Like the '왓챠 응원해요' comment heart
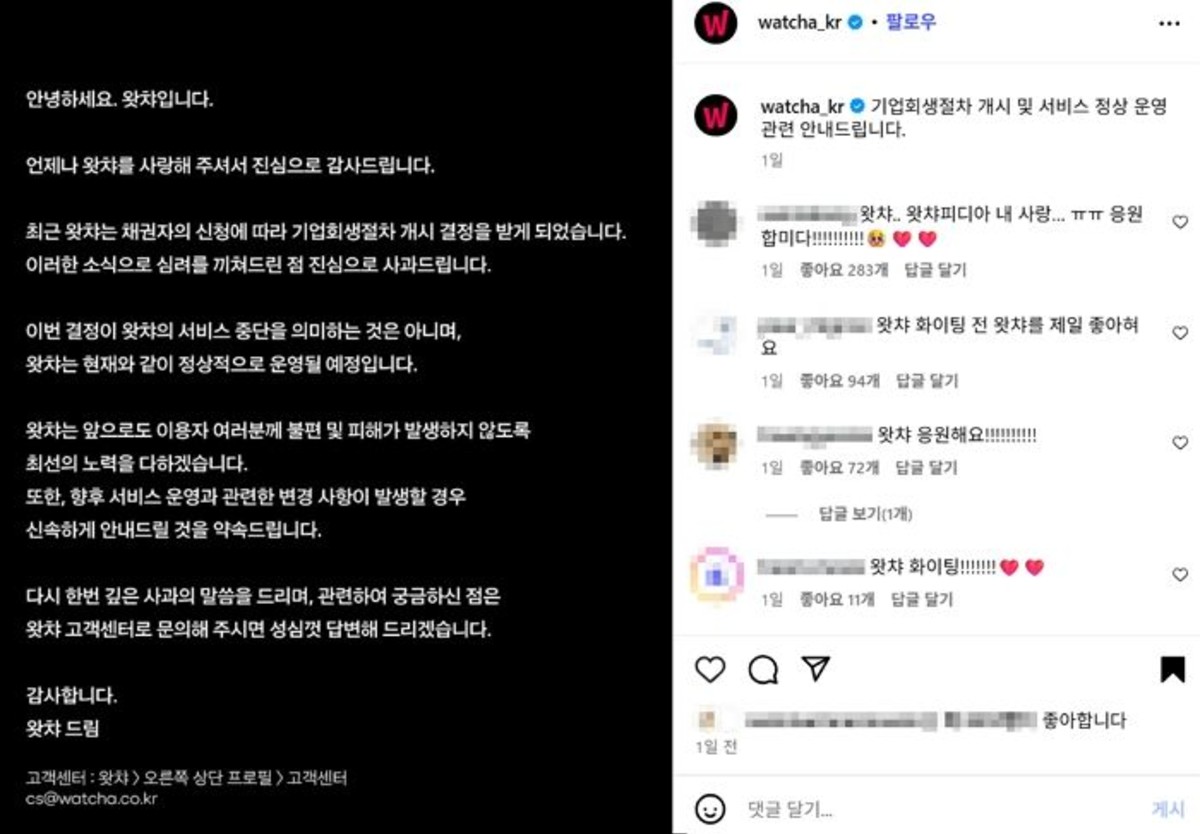 pyautogui.click(x=1180, y=442)
